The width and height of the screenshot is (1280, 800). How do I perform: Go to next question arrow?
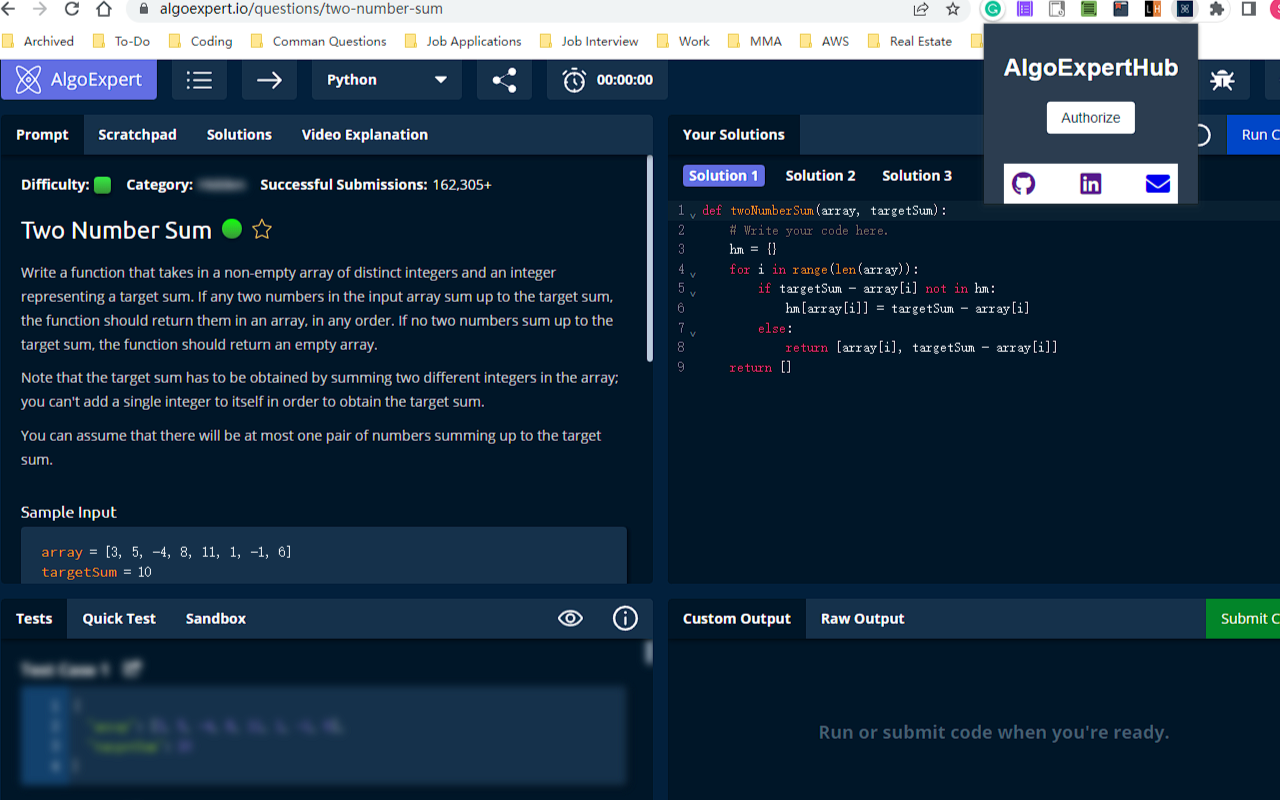(x=269, y=80)
